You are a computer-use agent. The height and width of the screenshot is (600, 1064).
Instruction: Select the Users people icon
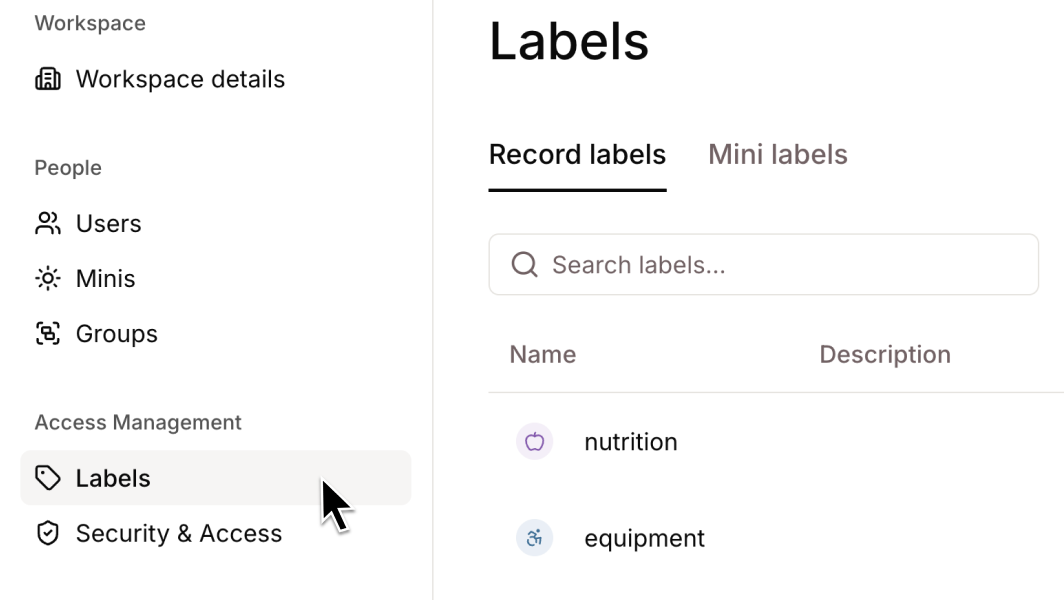point(47,223)
